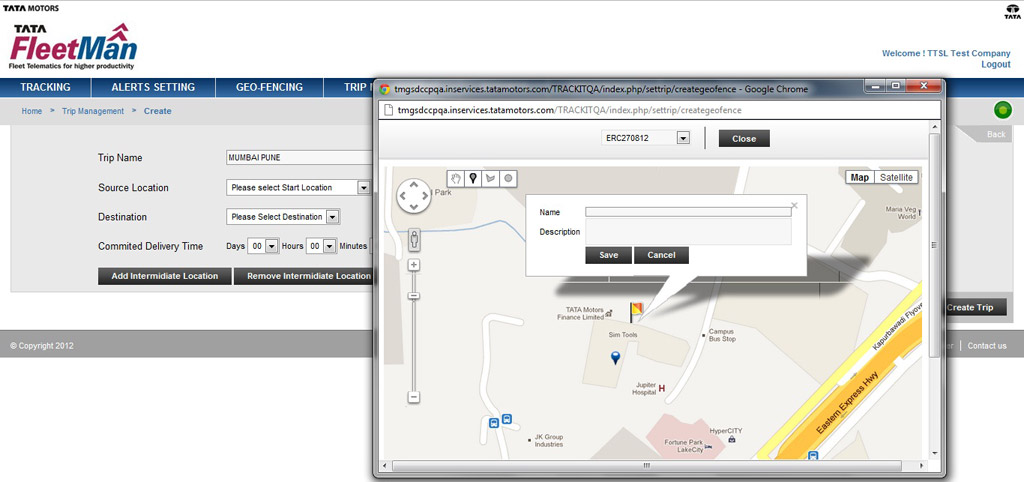Zoom in with the map plus button
Screen dimensions: 1024x482
tap(414, 265)
